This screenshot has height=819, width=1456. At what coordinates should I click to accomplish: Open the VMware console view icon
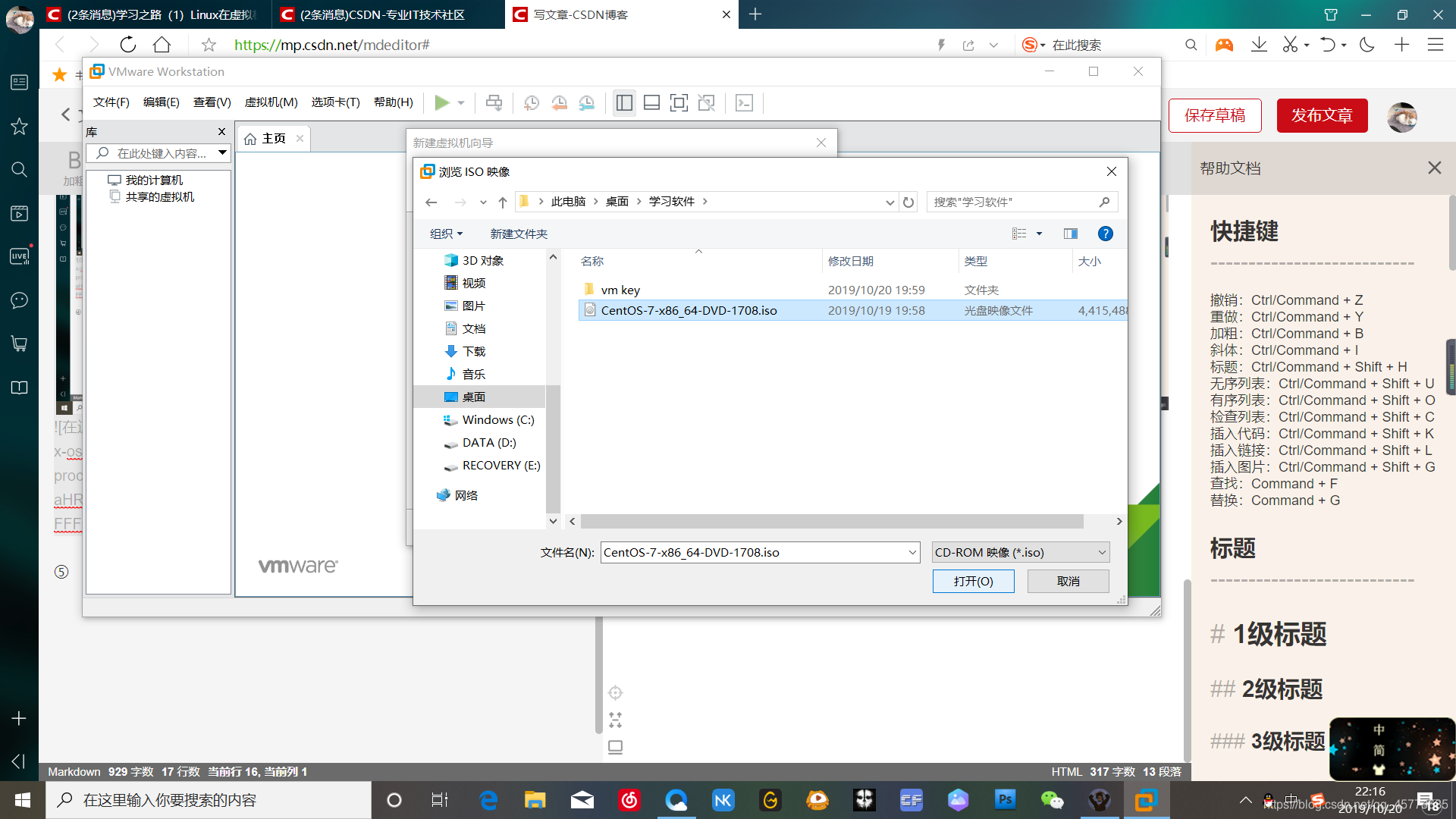click(745, 102)
